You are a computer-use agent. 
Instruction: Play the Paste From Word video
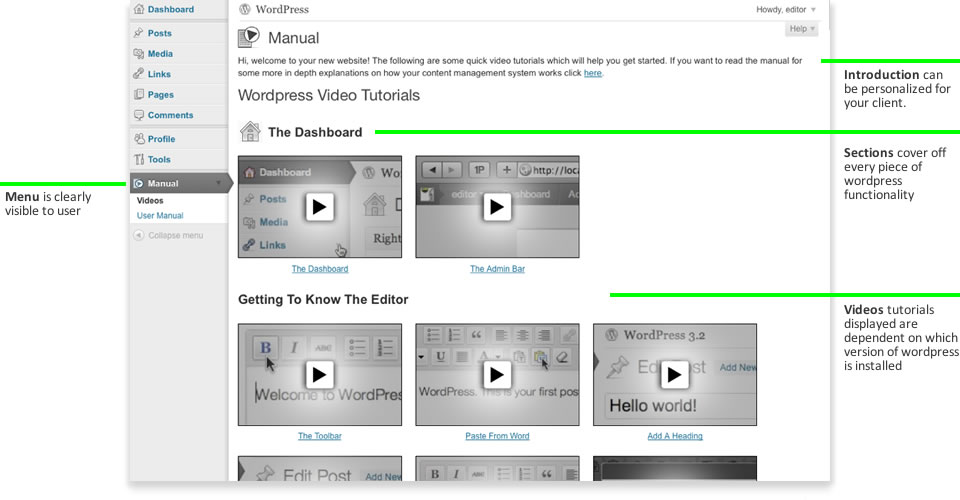click(497, 375)
